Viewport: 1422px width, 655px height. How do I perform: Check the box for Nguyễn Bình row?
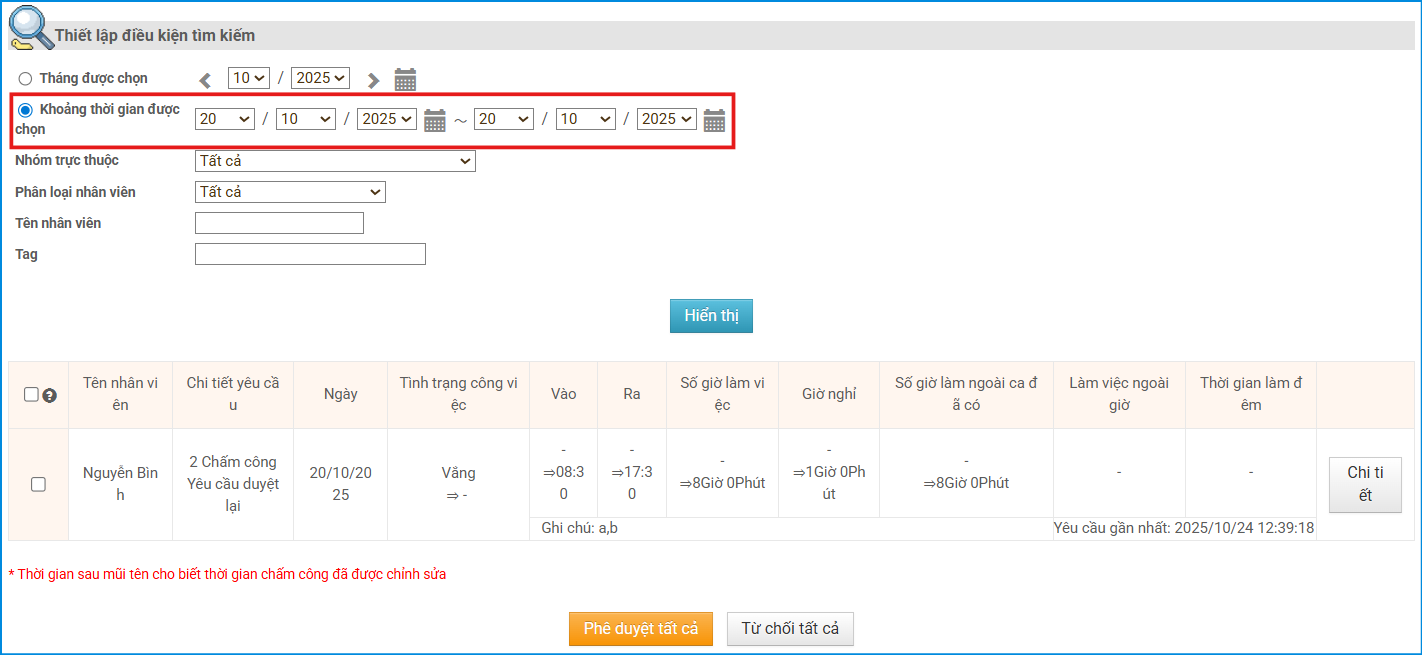click(x=38, y=484)
